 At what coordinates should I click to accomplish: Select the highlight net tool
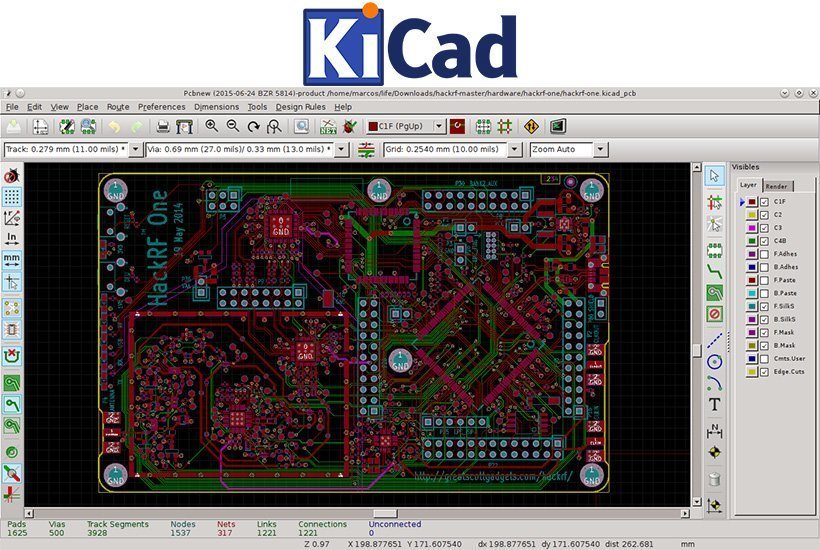[x=714, y=202]
